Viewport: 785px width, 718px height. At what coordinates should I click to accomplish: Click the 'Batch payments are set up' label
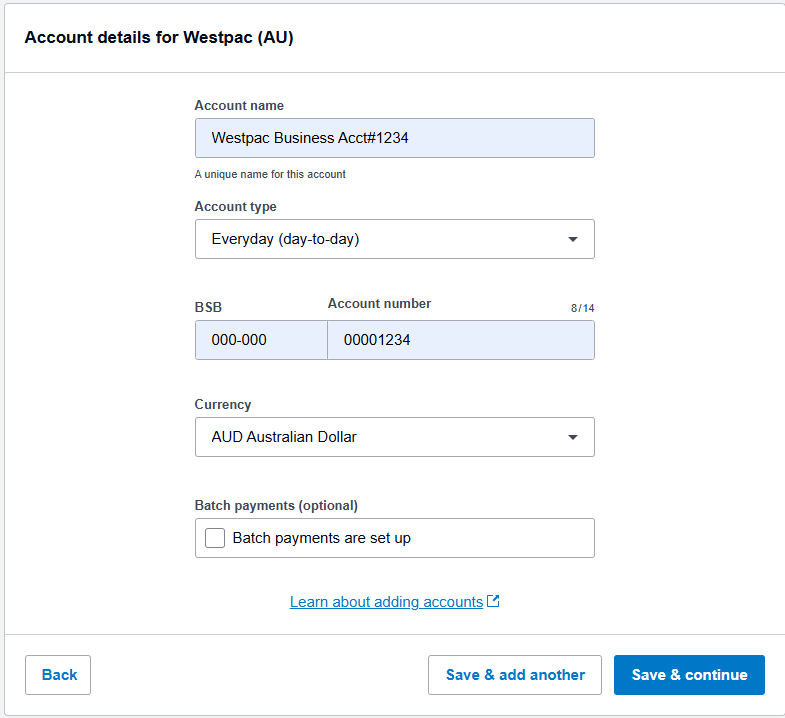[x=321, y=538]
